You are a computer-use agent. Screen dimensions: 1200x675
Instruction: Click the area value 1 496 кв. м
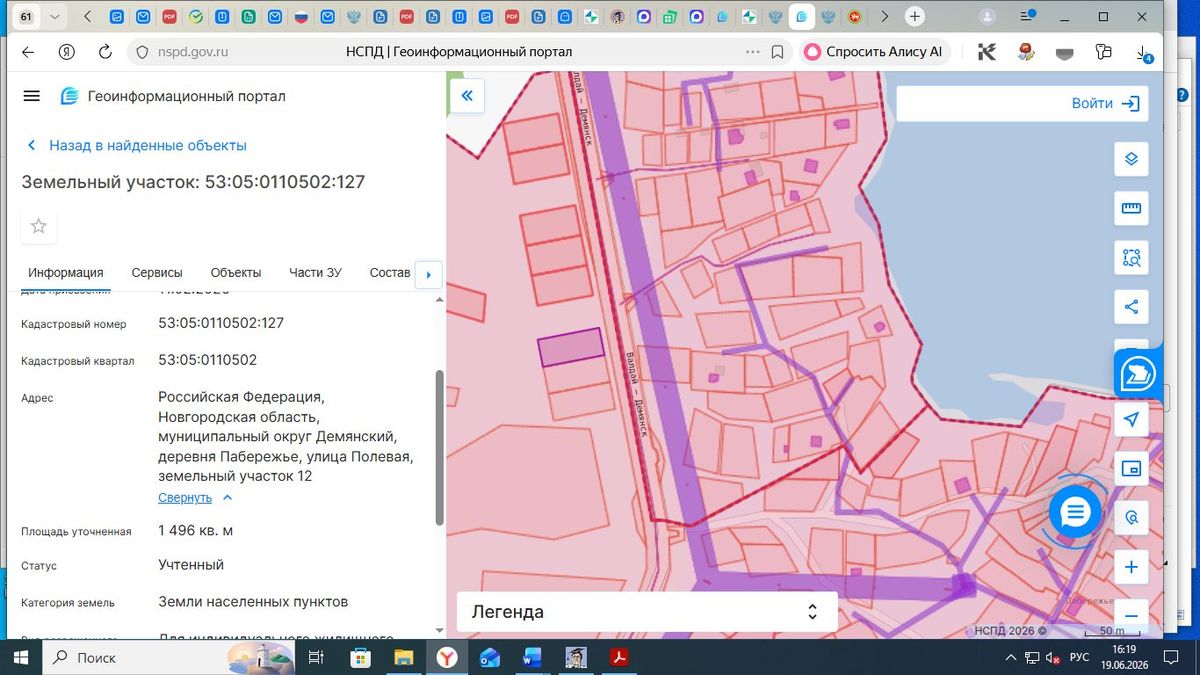[196, 530]
